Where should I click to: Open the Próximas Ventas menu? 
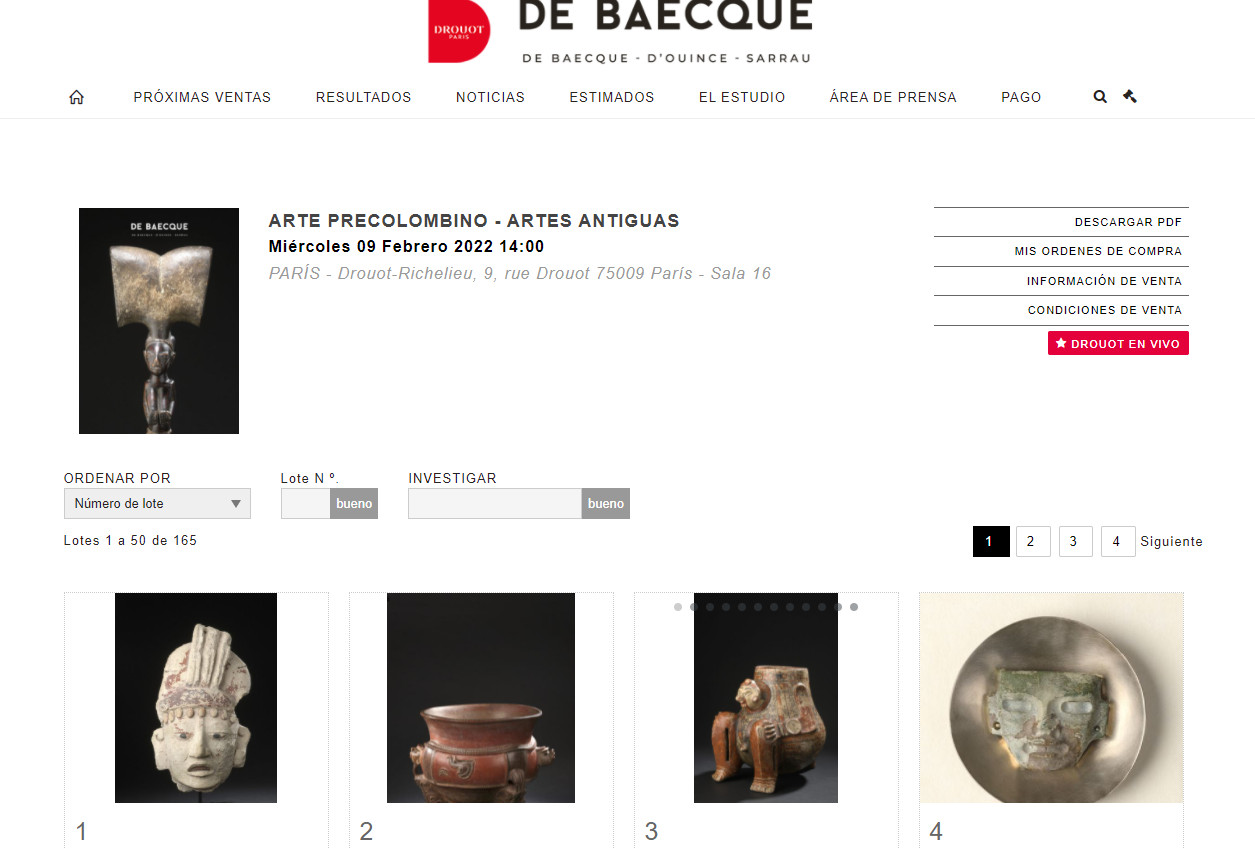coord(202,97)
